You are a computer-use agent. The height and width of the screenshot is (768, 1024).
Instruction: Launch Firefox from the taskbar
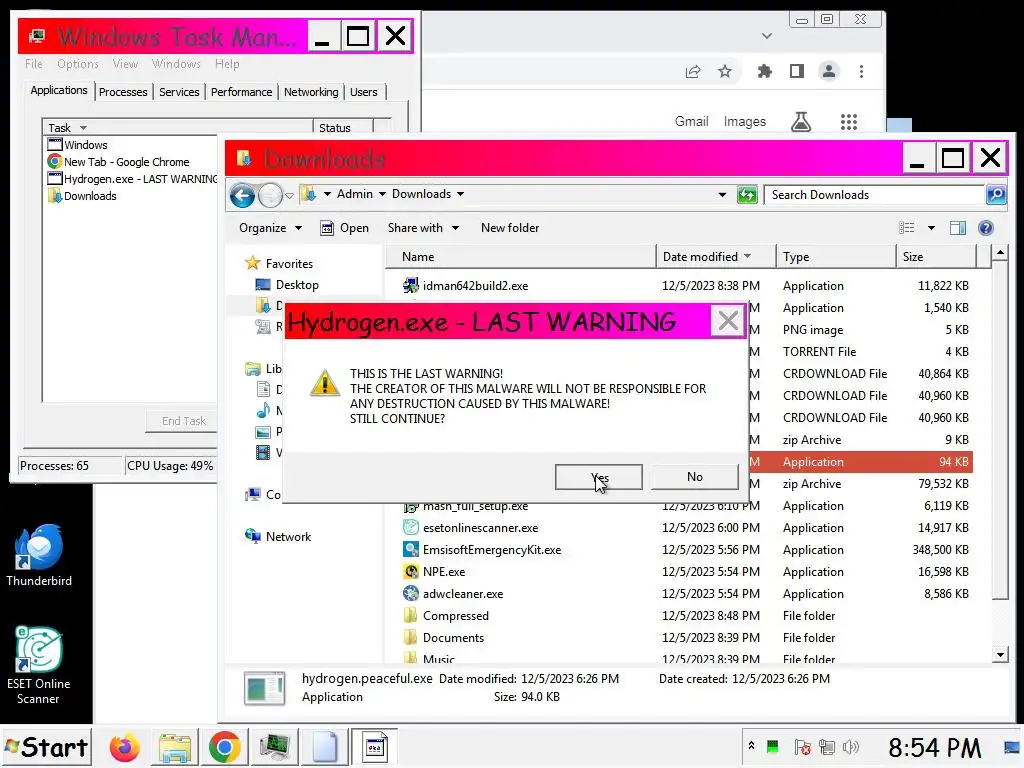[124, 748]
